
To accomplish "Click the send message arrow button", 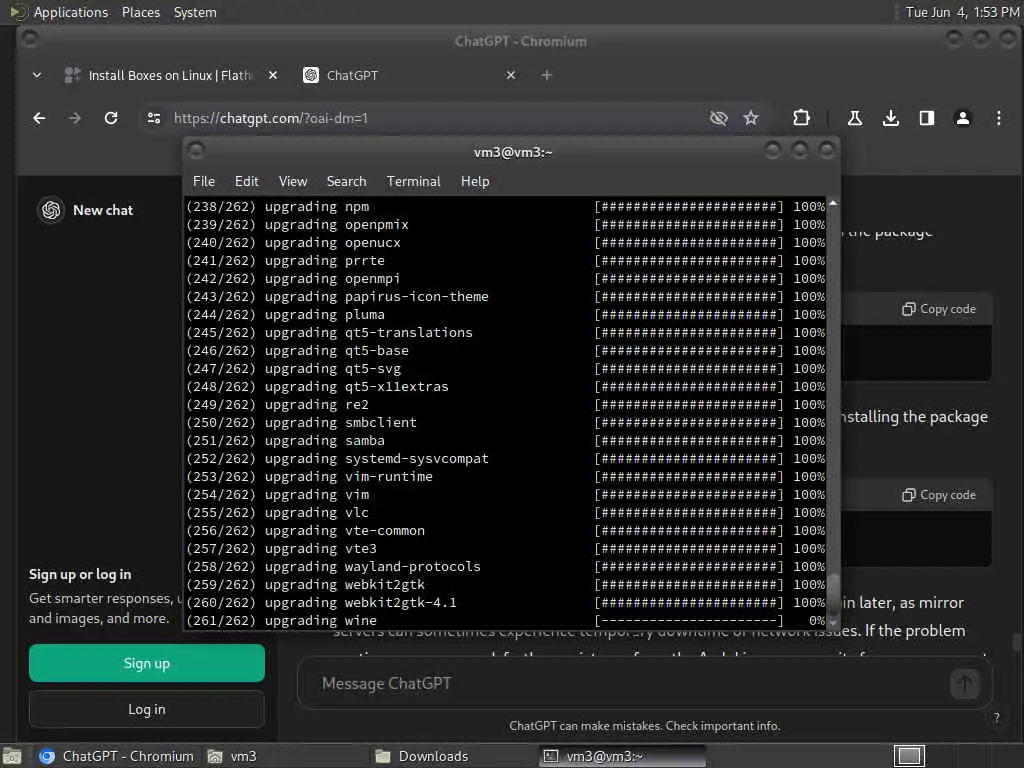I will tap(965, 684).
